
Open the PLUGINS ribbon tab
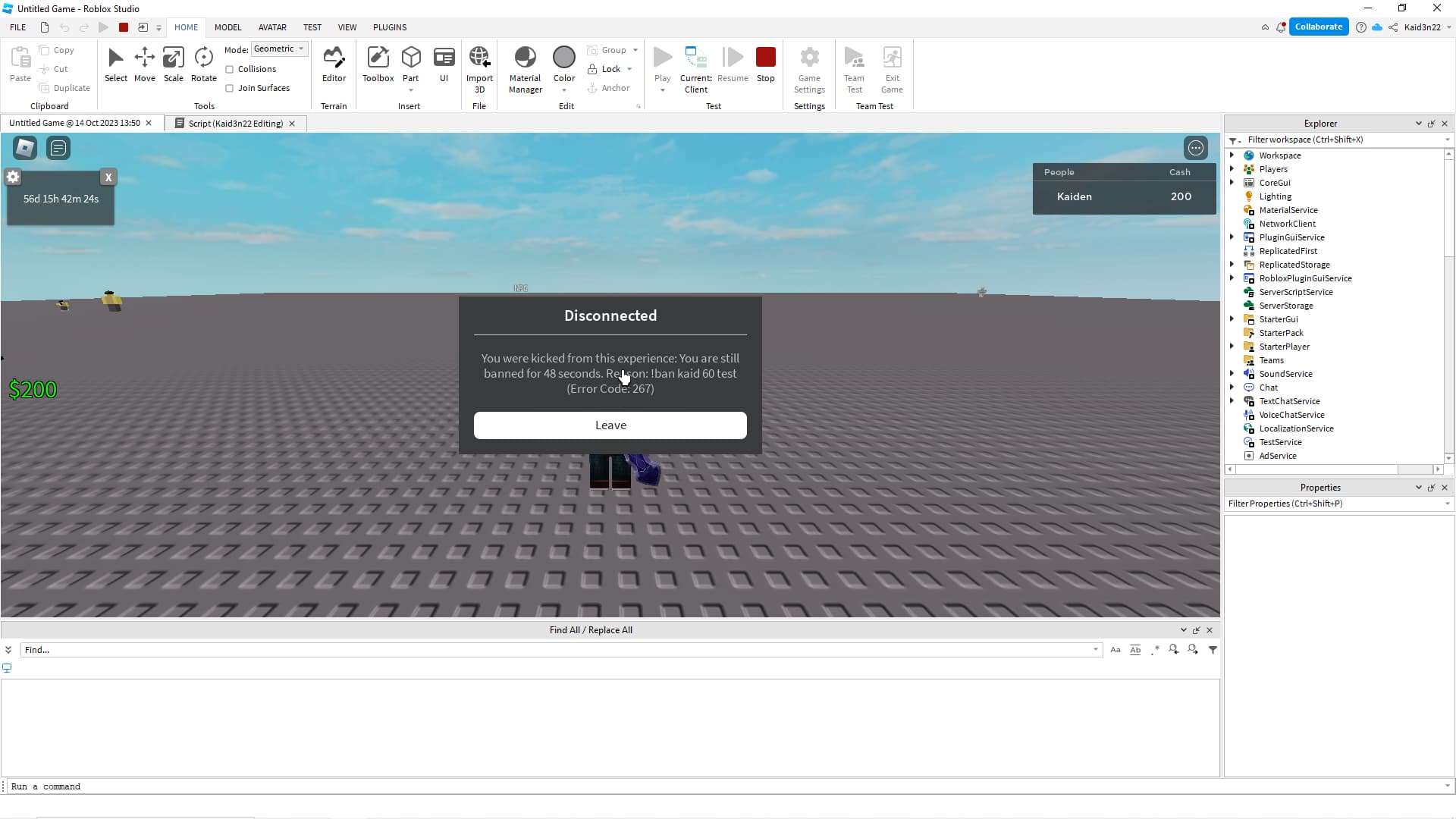click(390, 27)
